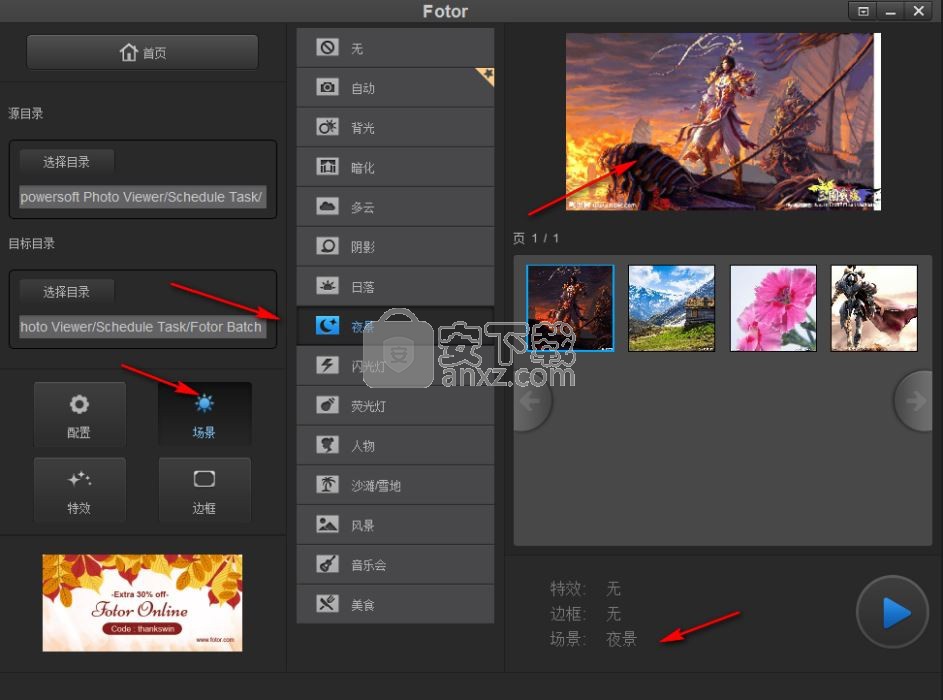Viewport: 943px width, 700px height.
Task: Select the 音乐会 concert guitar icon
Action: tap(327, 564)
